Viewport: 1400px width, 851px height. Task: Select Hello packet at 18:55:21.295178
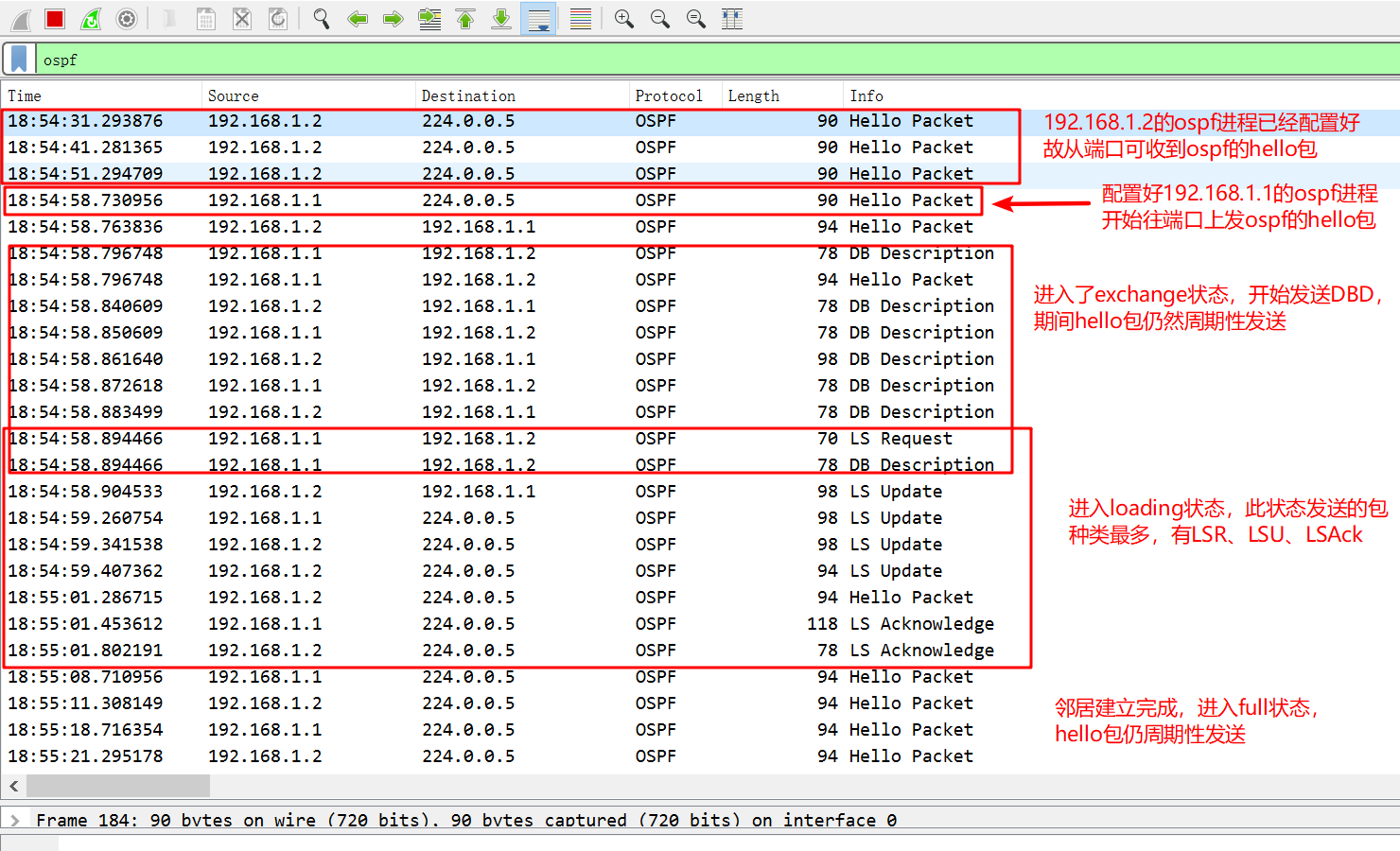tap(700, 756)
